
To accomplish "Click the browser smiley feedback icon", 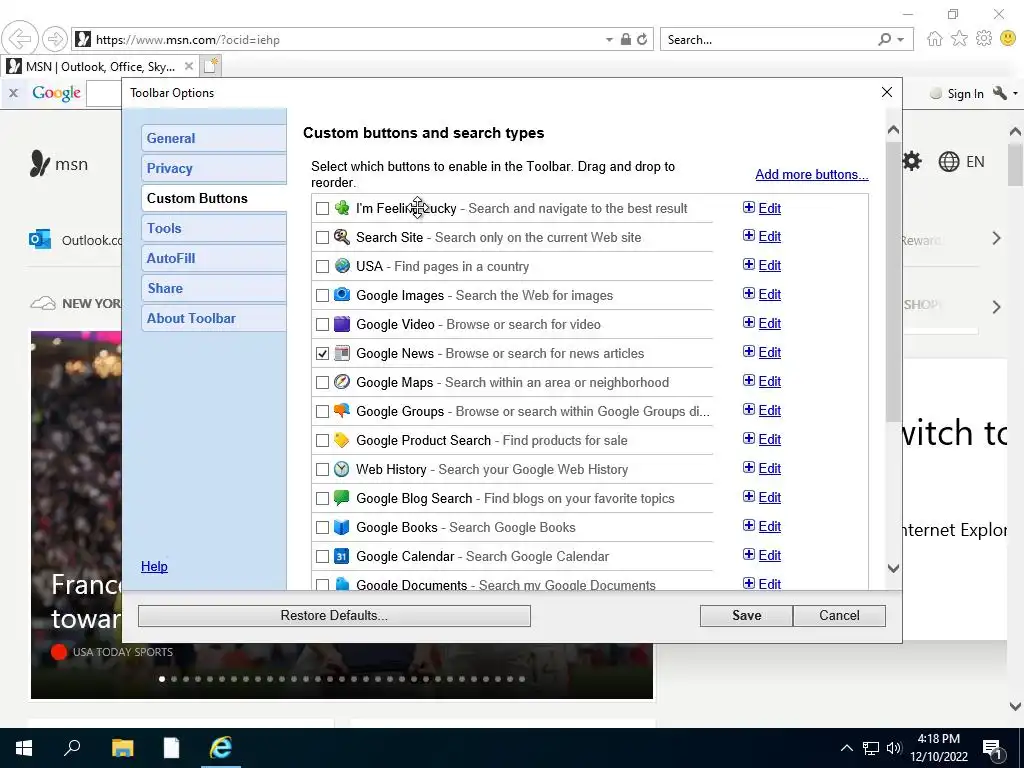I will coord(1007,39).
